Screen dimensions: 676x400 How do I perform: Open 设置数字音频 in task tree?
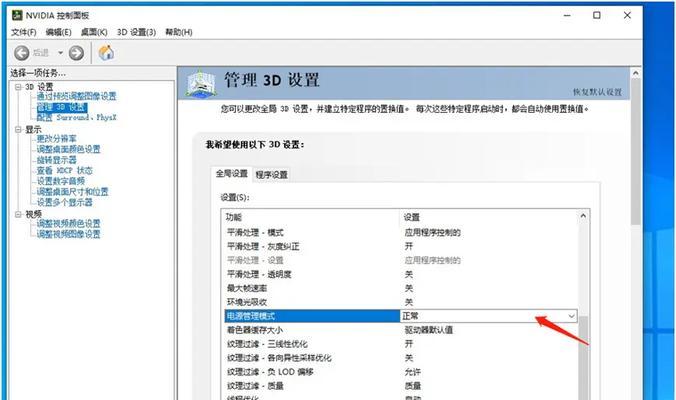[x=60, y=181]
